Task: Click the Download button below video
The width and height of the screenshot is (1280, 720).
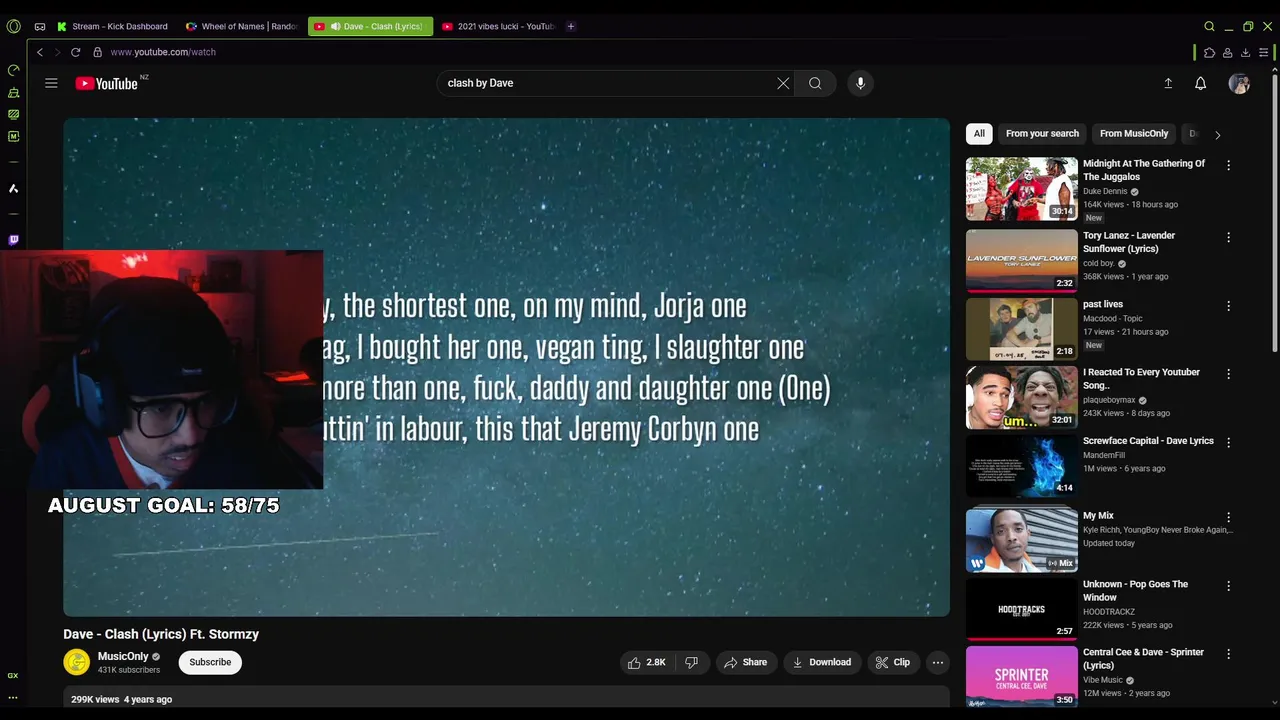Action: point(821,662)
